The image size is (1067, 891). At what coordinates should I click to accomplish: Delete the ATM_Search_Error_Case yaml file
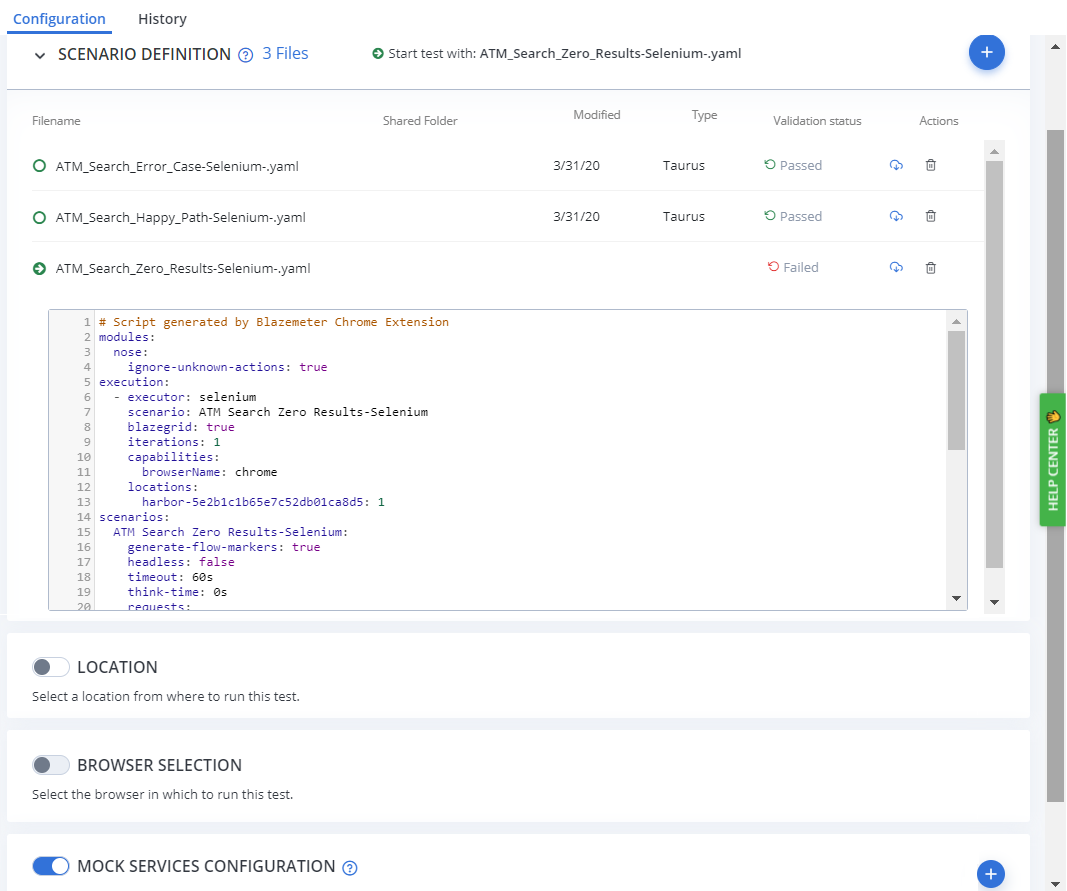tap(931, 165)
